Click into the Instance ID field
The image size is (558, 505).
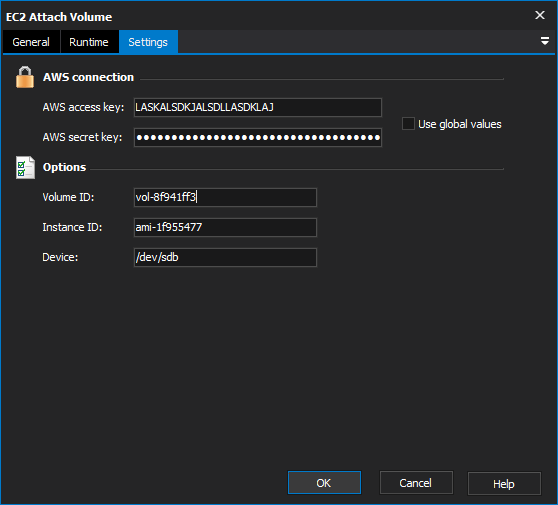(225, 227)
